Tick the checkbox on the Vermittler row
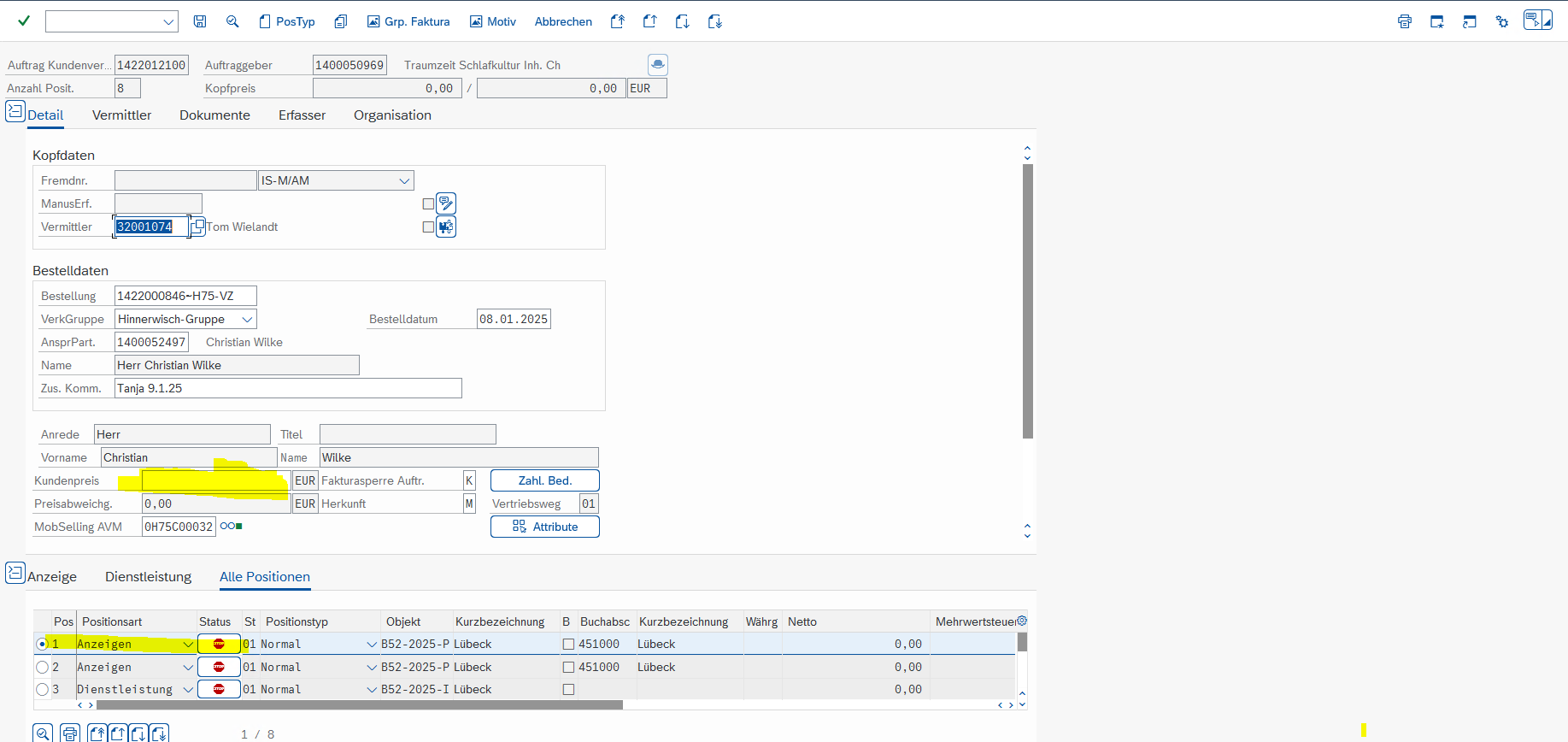Screen dimensions: 1568x742 click(428, 227)
